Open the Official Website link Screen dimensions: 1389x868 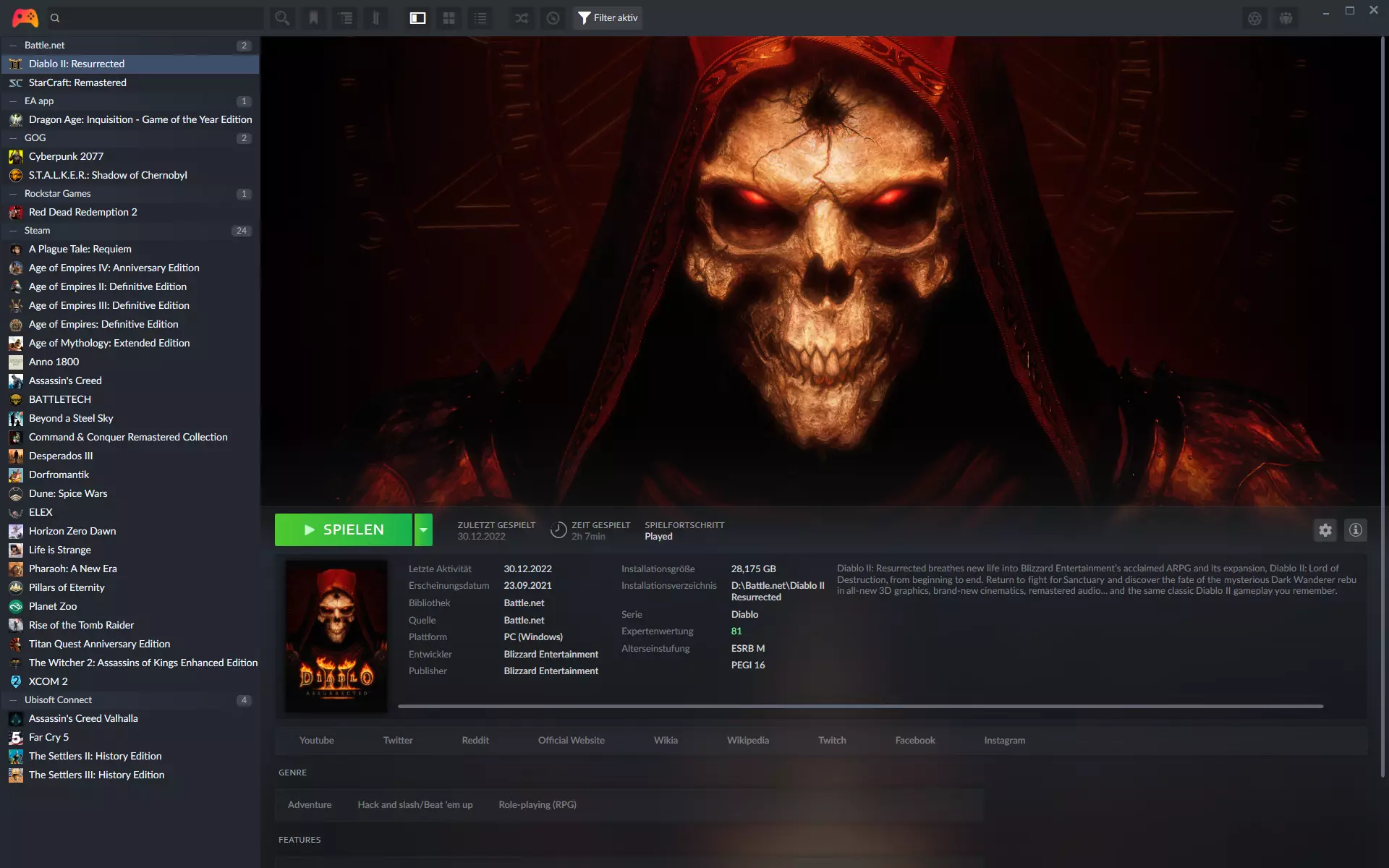(572, 741)
